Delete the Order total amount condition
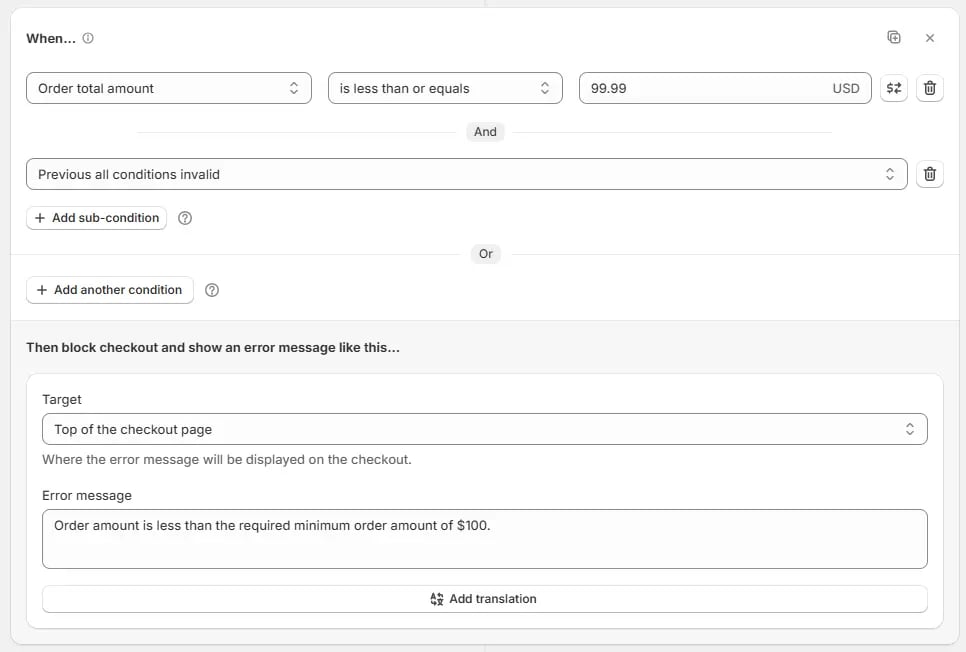Image resolution: width=966 pixels, height=652 pixels. click(x=930, y=88)
